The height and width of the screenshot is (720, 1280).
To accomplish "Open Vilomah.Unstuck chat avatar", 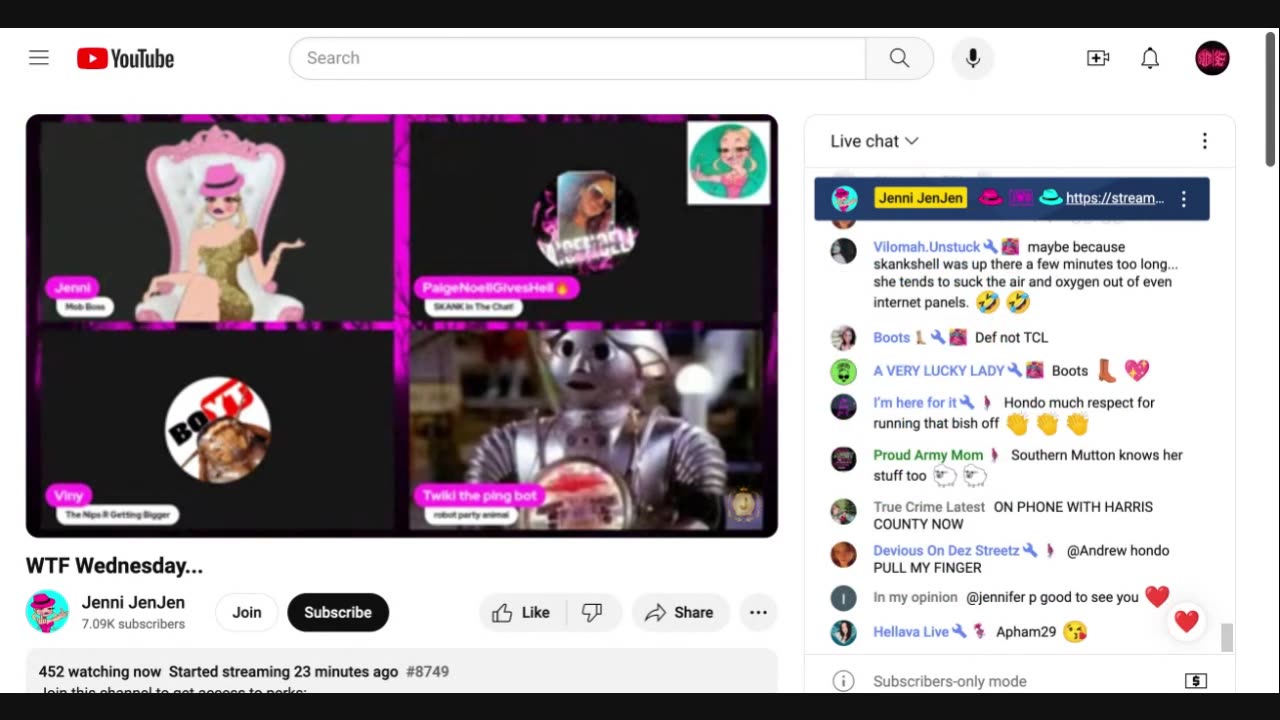I will point(844,250).
